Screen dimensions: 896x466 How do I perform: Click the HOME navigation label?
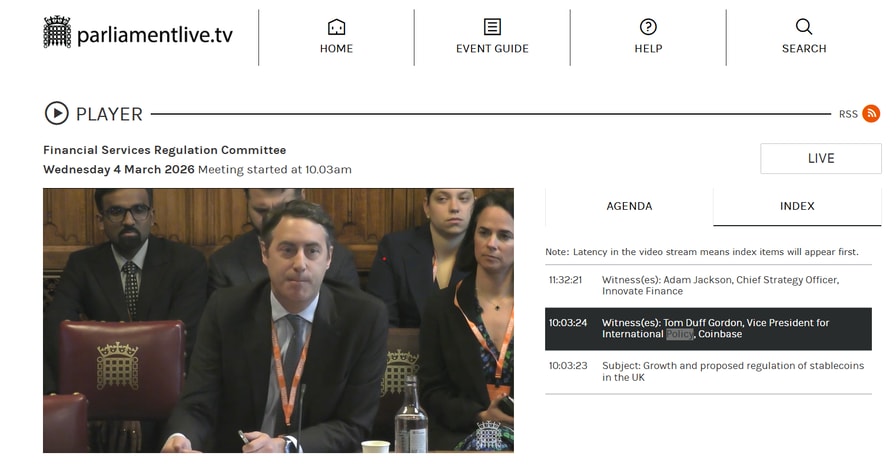tap(336, 49)
